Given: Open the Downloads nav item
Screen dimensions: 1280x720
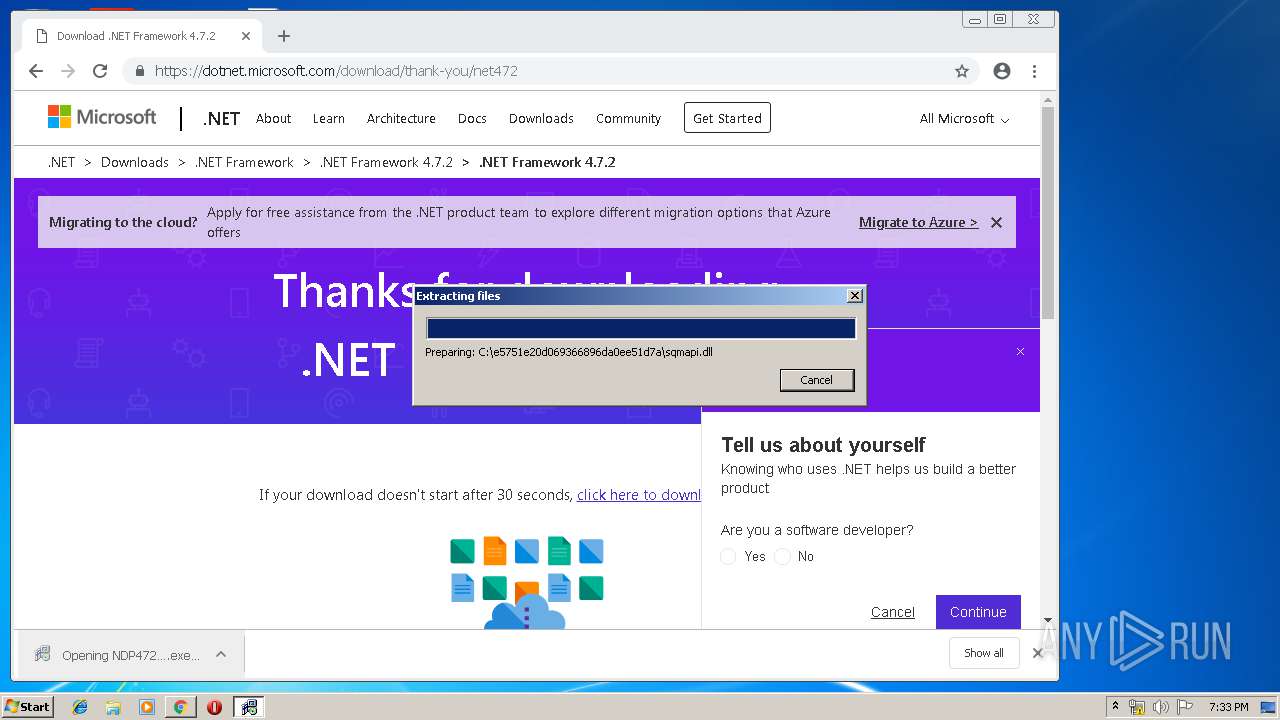Looking at the screenshot, I should pyautogui.click(x=541, y=118).
